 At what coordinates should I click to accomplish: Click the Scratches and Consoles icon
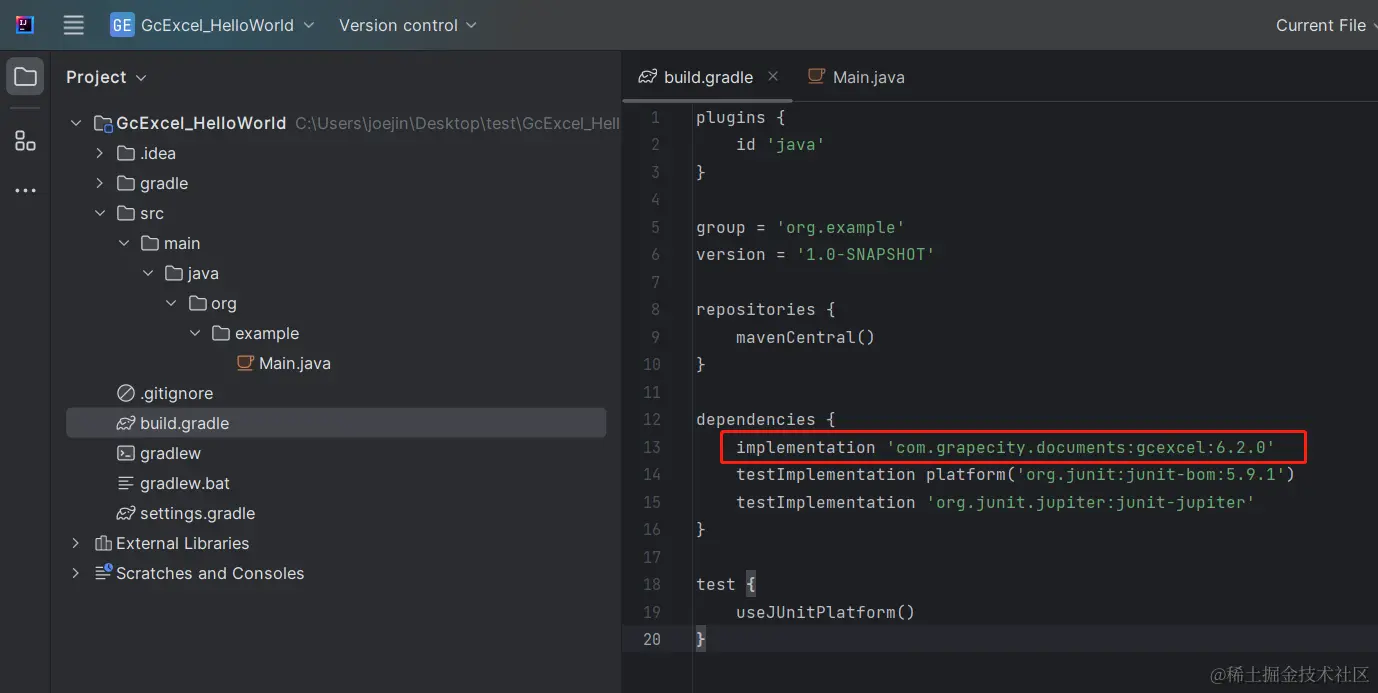103,573
